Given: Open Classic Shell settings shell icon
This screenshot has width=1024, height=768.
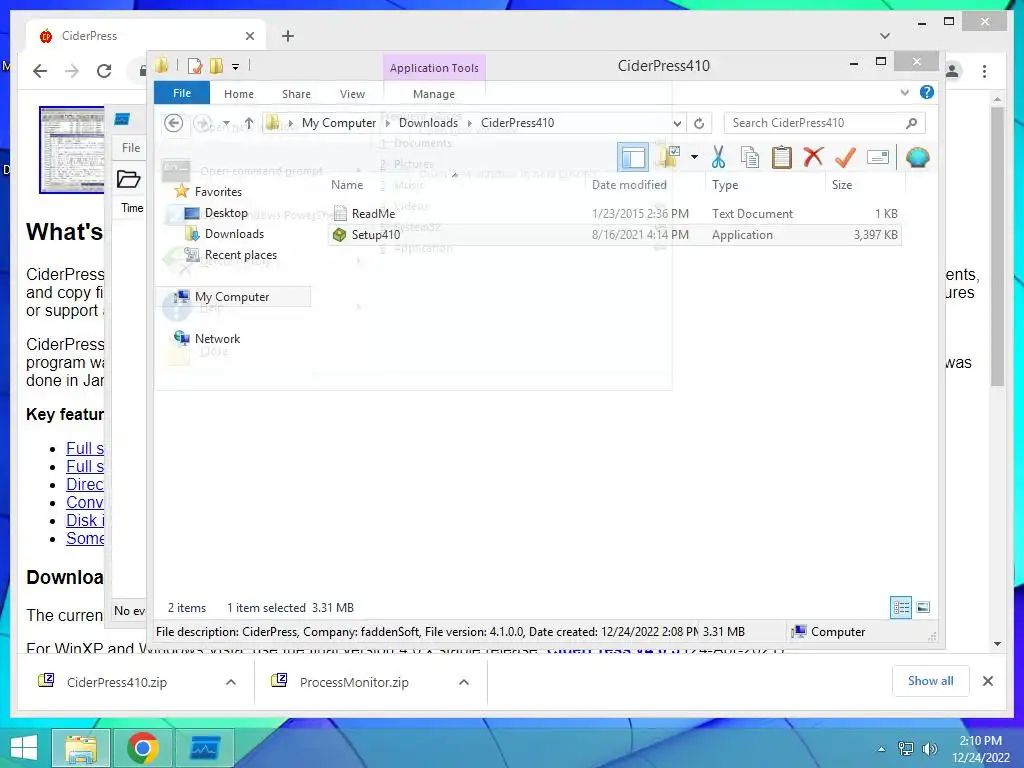Looking at the screenshot, I should click(917, 157).
